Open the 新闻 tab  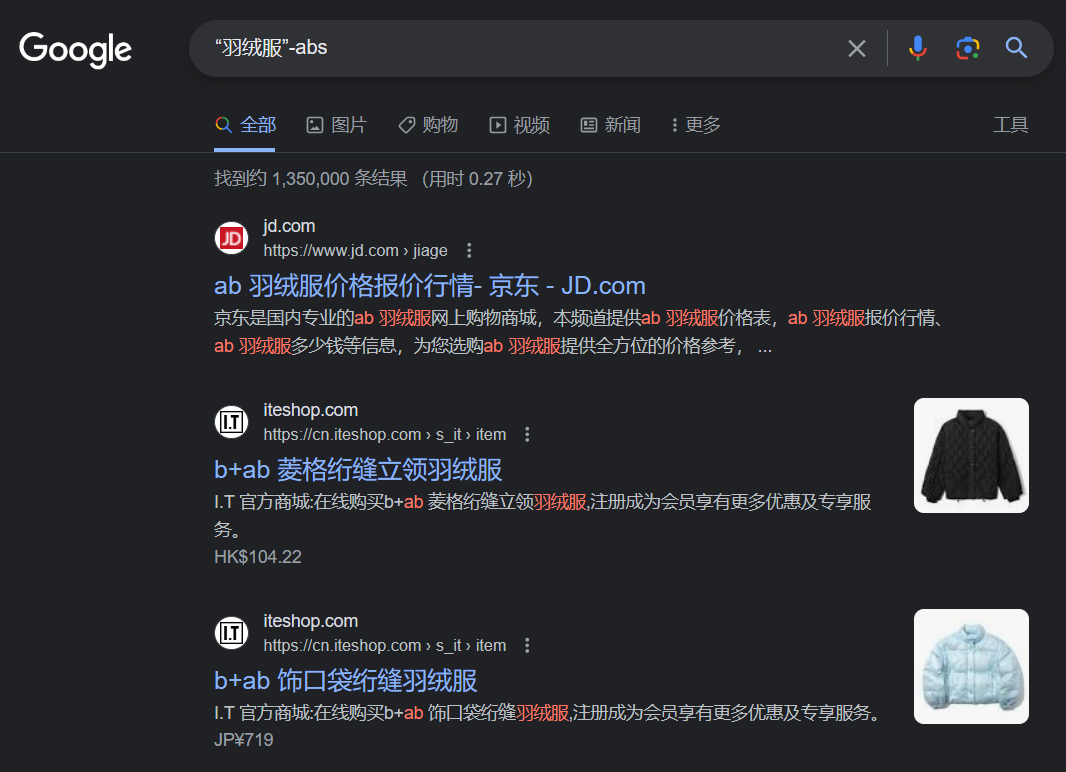[611, 125]
